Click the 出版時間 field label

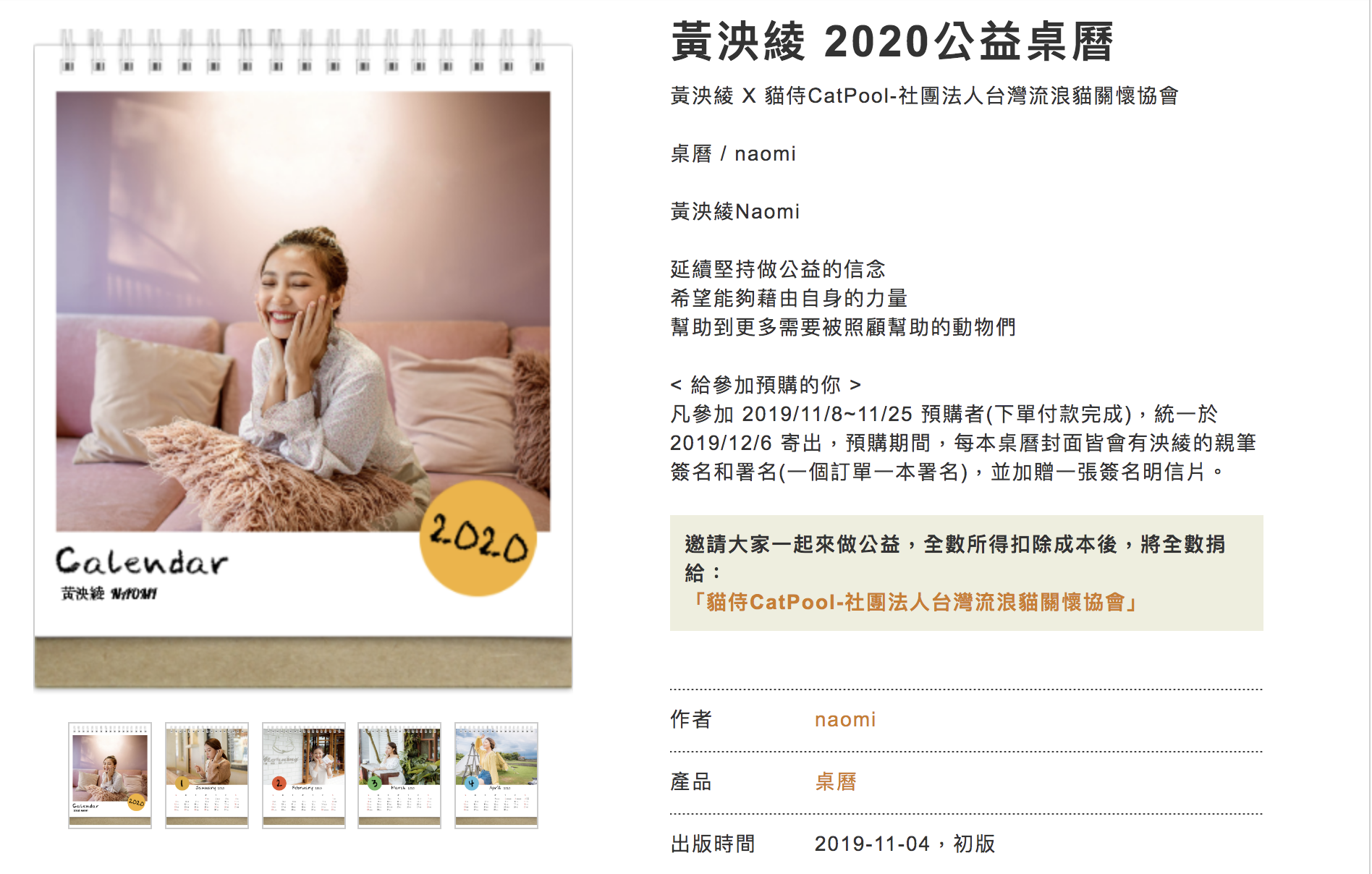[713, 844]
